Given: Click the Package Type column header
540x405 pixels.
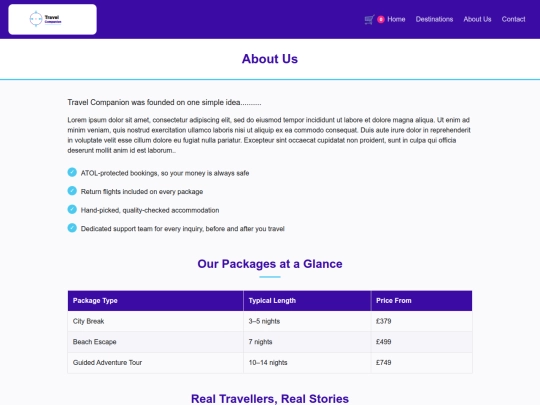Looking at the screenshot, I should 156,301.
